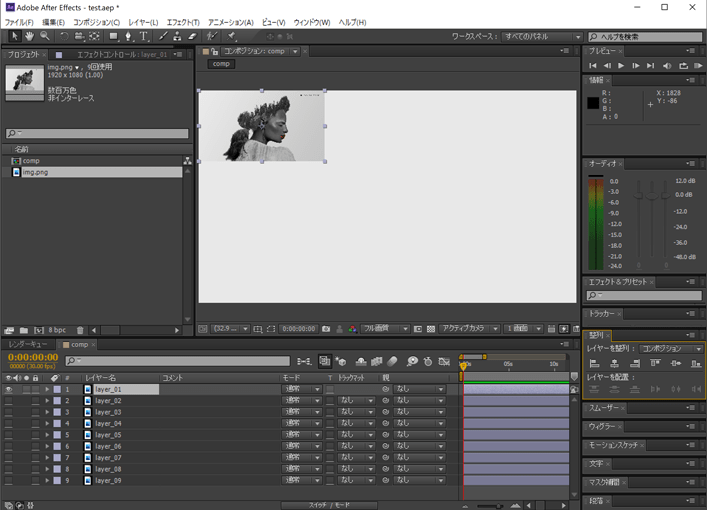
Task: Show channel with RGB circles icon
Action: coord(353,329)
